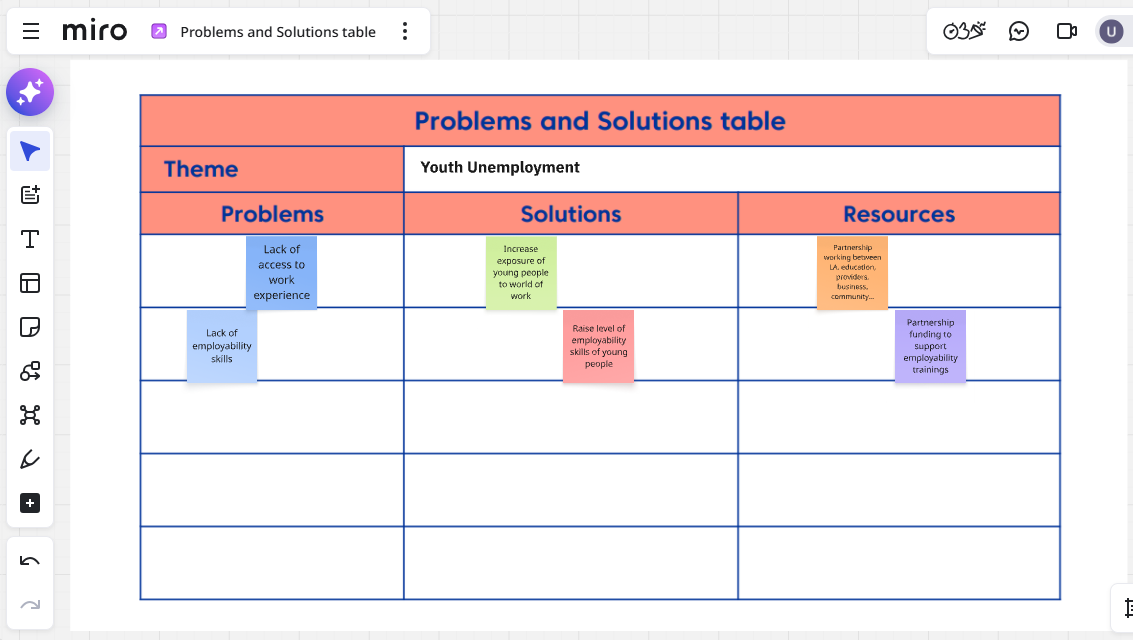Select the Text tool
Screen dimensions: 1133x640
click(30, 239)
